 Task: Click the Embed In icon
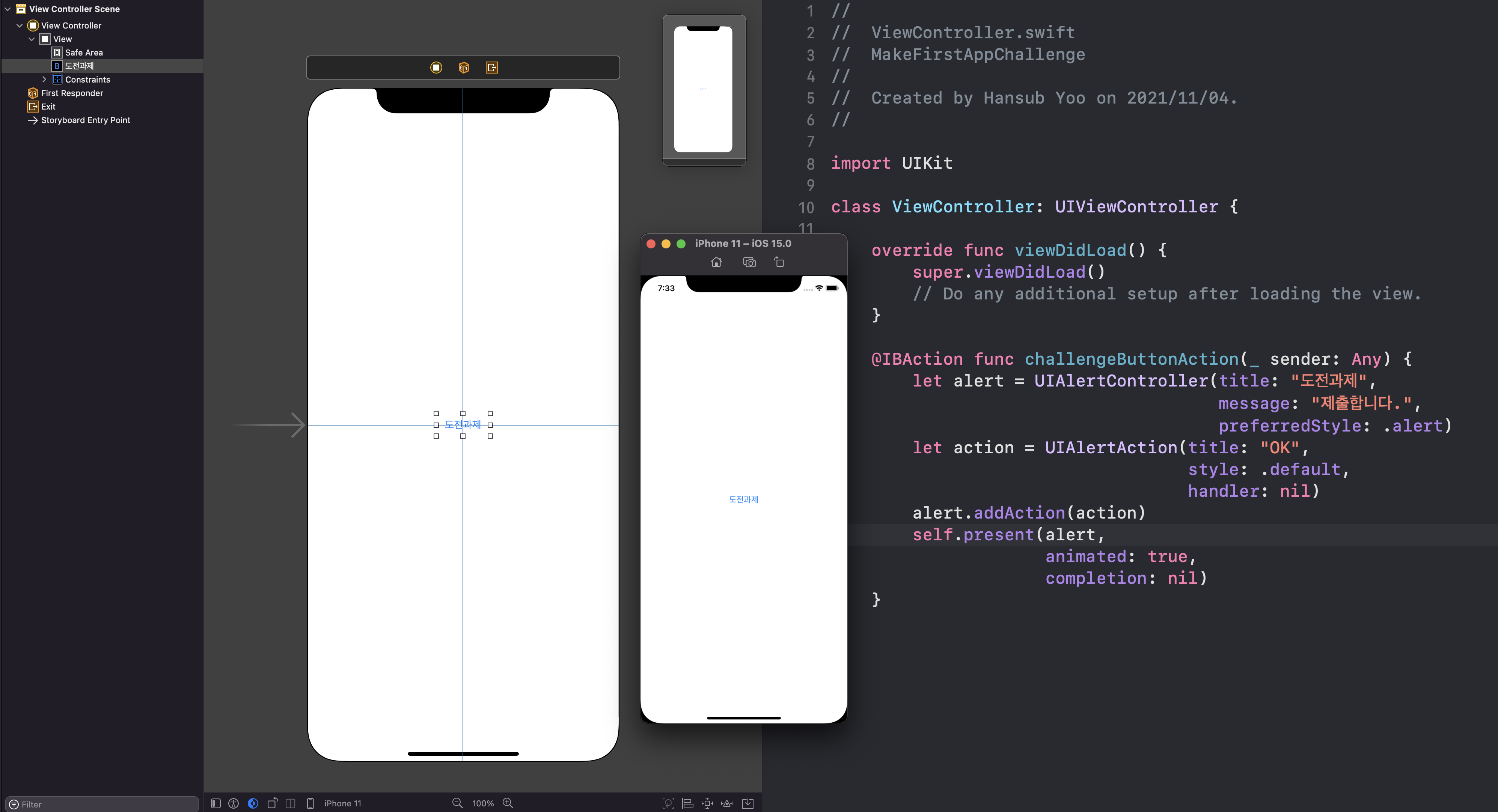[x=748, y=803]
